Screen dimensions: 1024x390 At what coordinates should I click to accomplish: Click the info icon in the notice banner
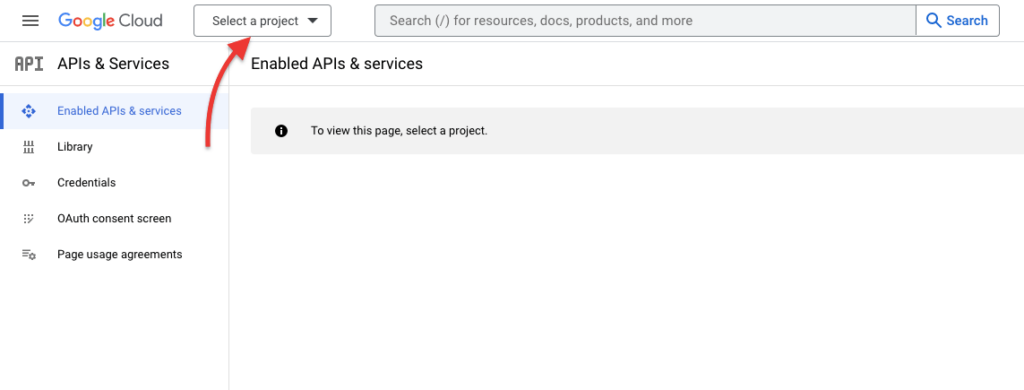coord(281,131)
